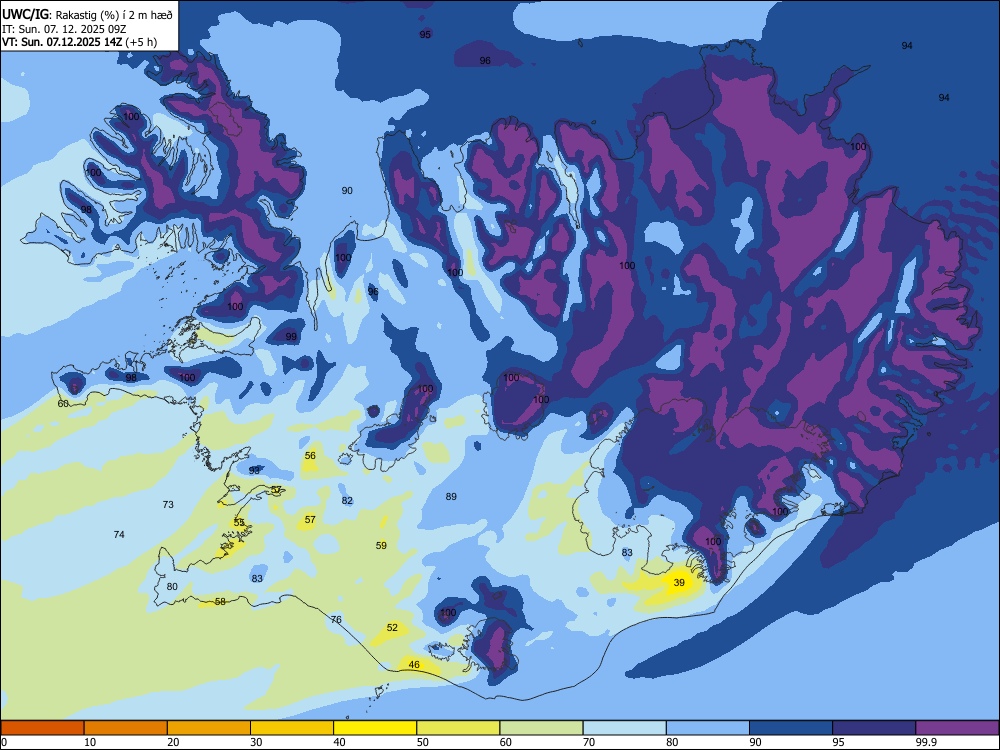Click the map value 99 in the purple patch

point(291,336)
